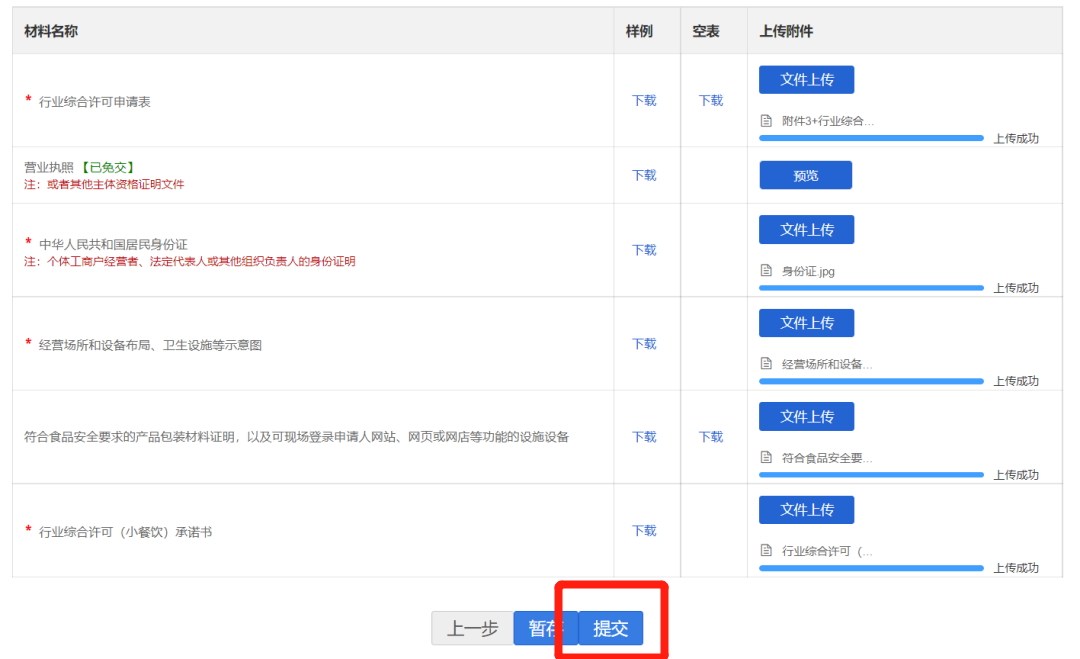Download the 空表 for 行业综合许可申请表
This screenshot has width=1080, height=659.
pyautogui.click(x=710, y=101)
